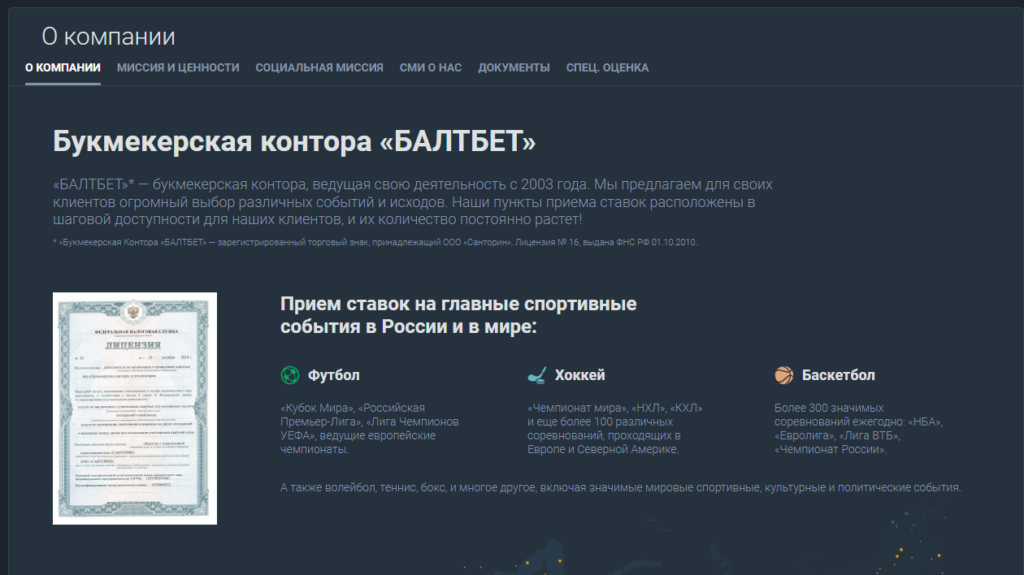Switch to the МИССИЯ И ЦЕННОСТИ tab
Image resolution: width=1024 pixels, height=575 pixels.
click(x=178, y=68)
